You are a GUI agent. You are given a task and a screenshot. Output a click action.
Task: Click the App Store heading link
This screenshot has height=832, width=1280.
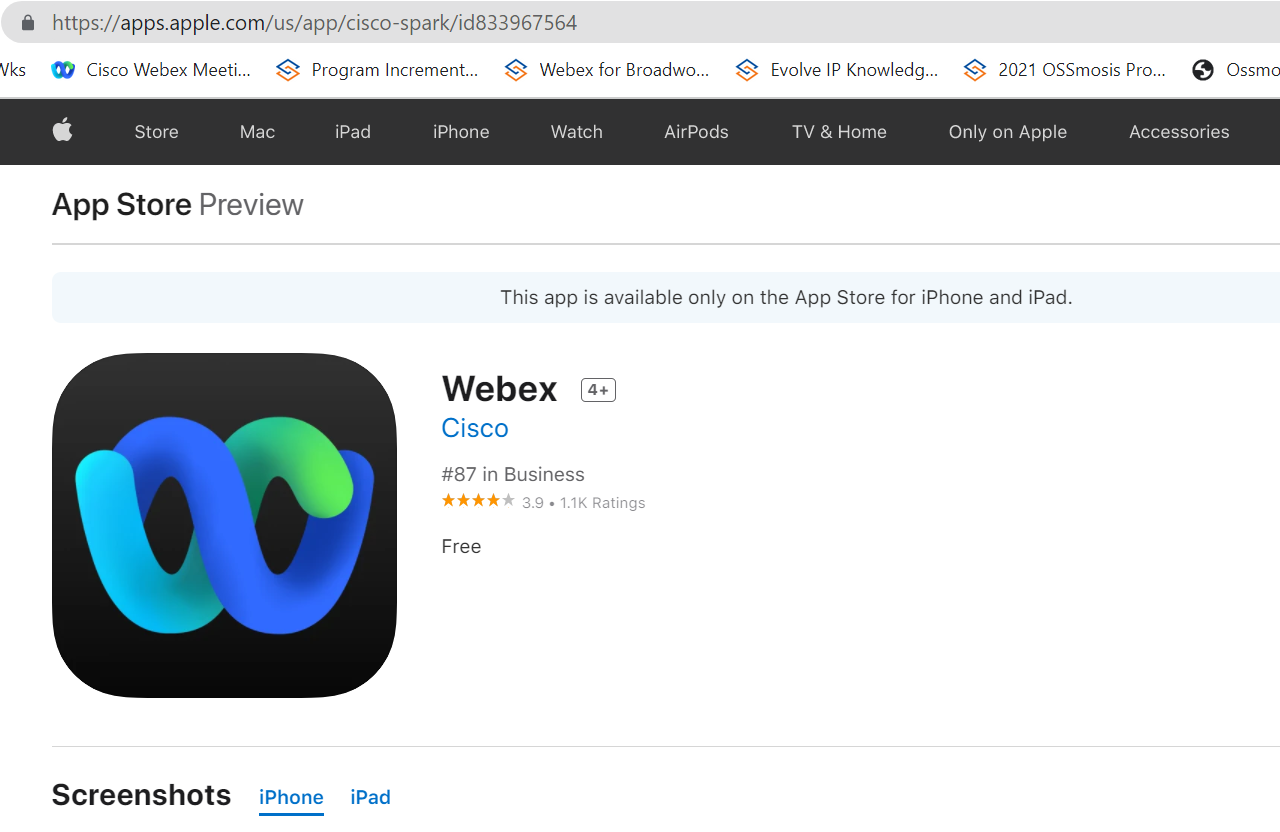click(122, 205)
